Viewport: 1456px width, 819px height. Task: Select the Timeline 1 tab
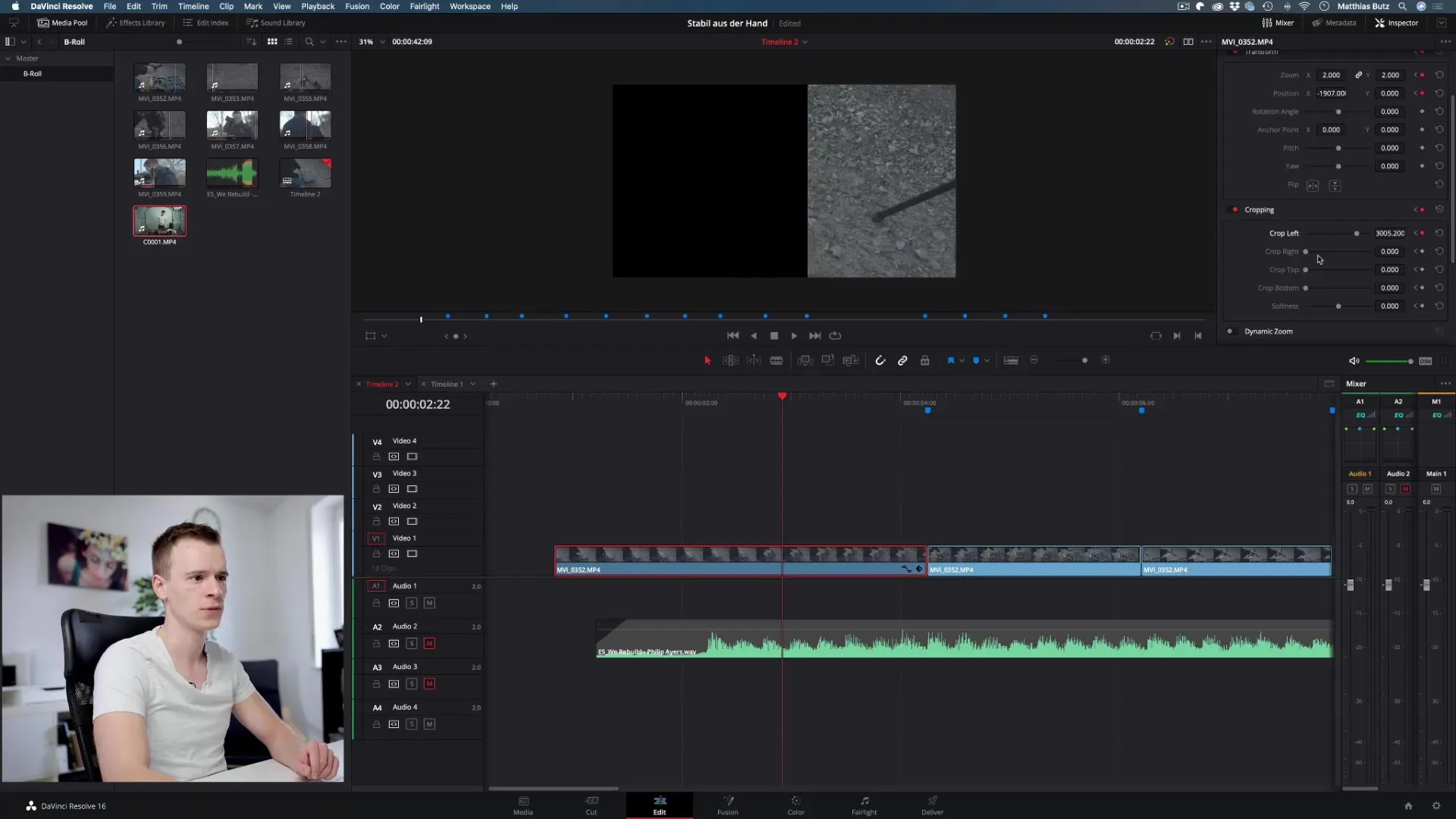click(447, 384)
